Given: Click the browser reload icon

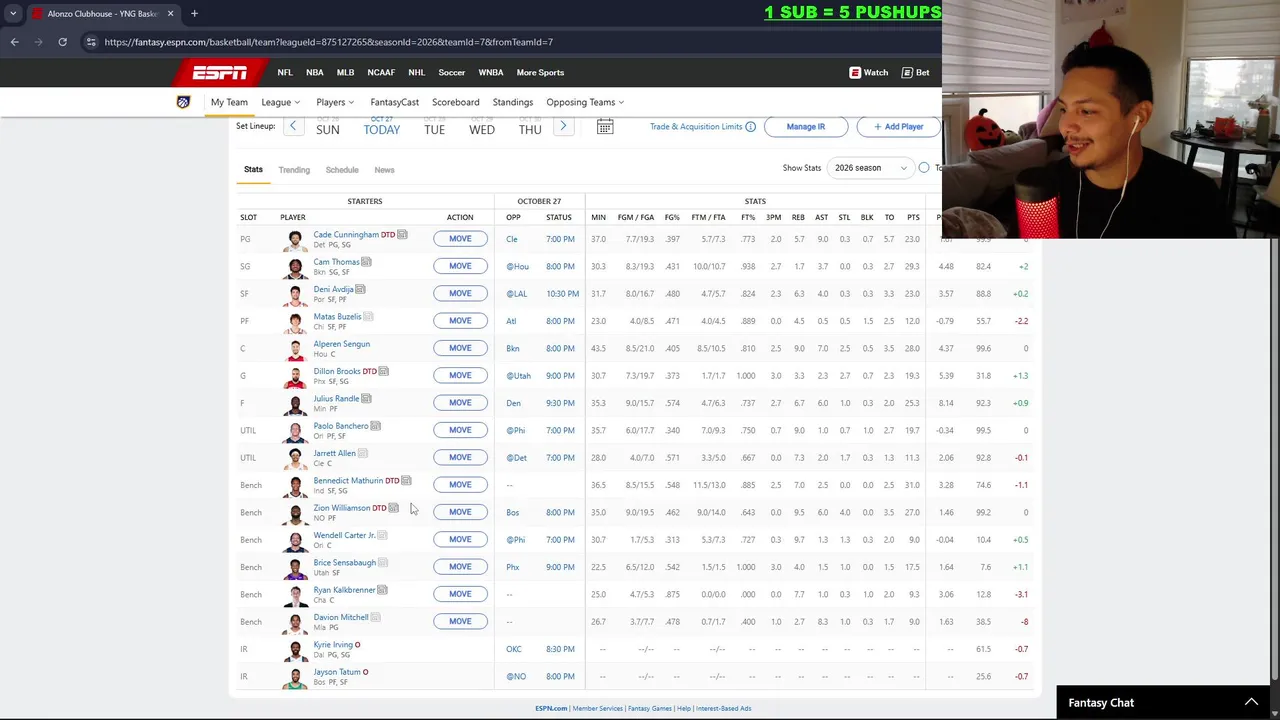Looking at the screenshot, I should [x=62, y=42].
